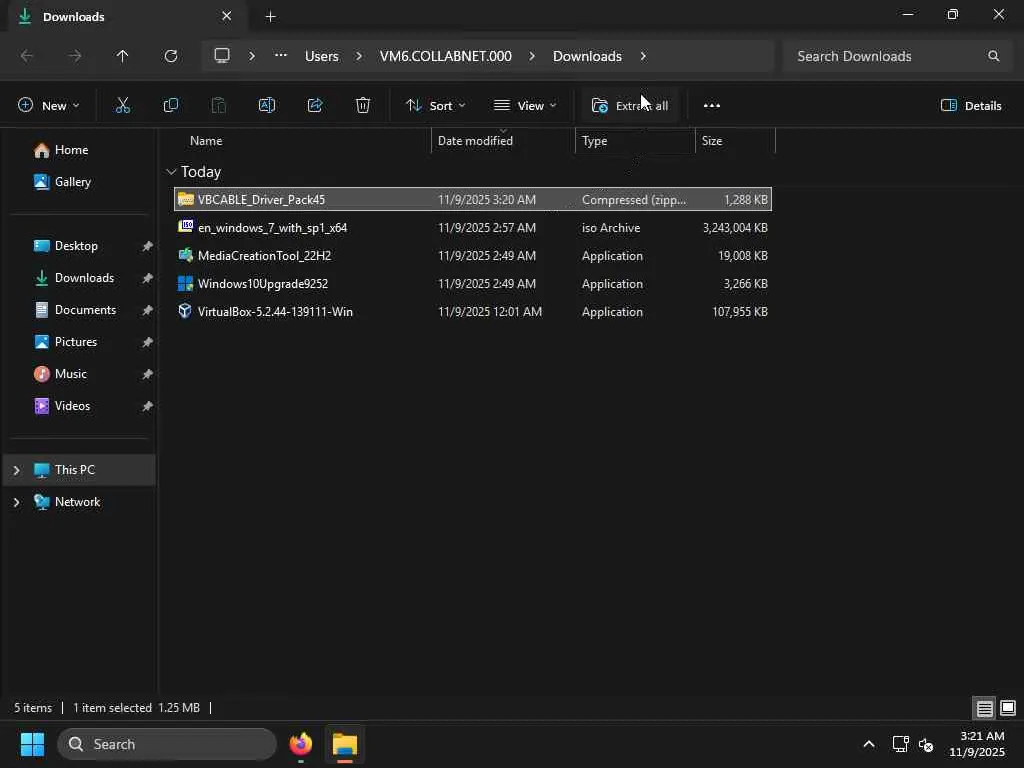Go forward with the right arrow
This screenshot has height=768, width=1024.
pyautogui.click(x=74, y=56)
